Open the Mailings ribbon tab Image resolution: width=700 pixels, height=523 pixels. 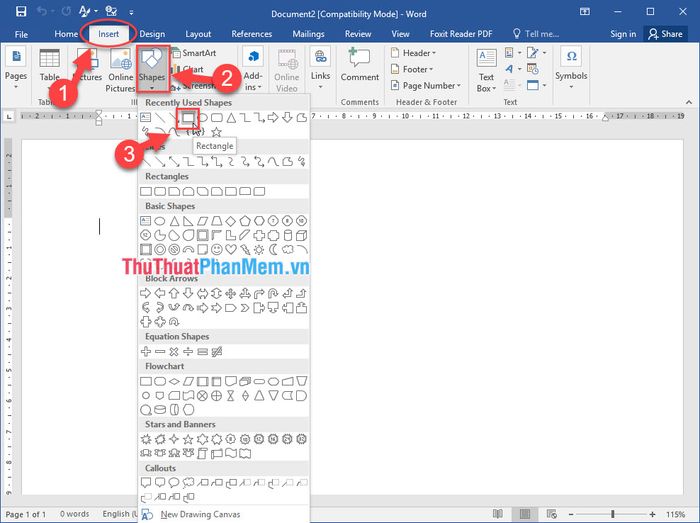pos(307,33)
